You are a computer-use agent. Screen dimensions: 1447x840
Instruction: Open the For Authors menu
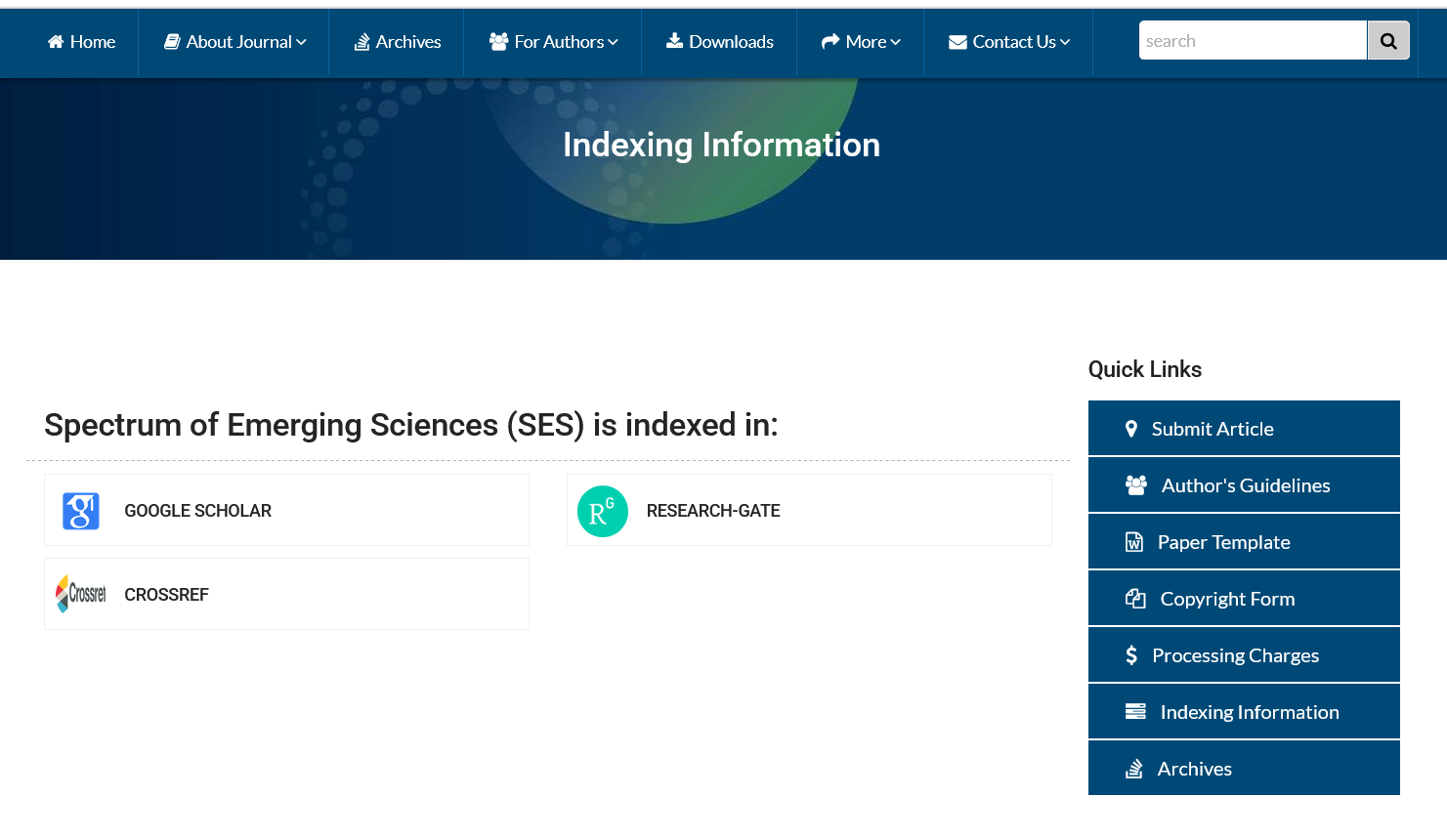(x=553, y=42)
